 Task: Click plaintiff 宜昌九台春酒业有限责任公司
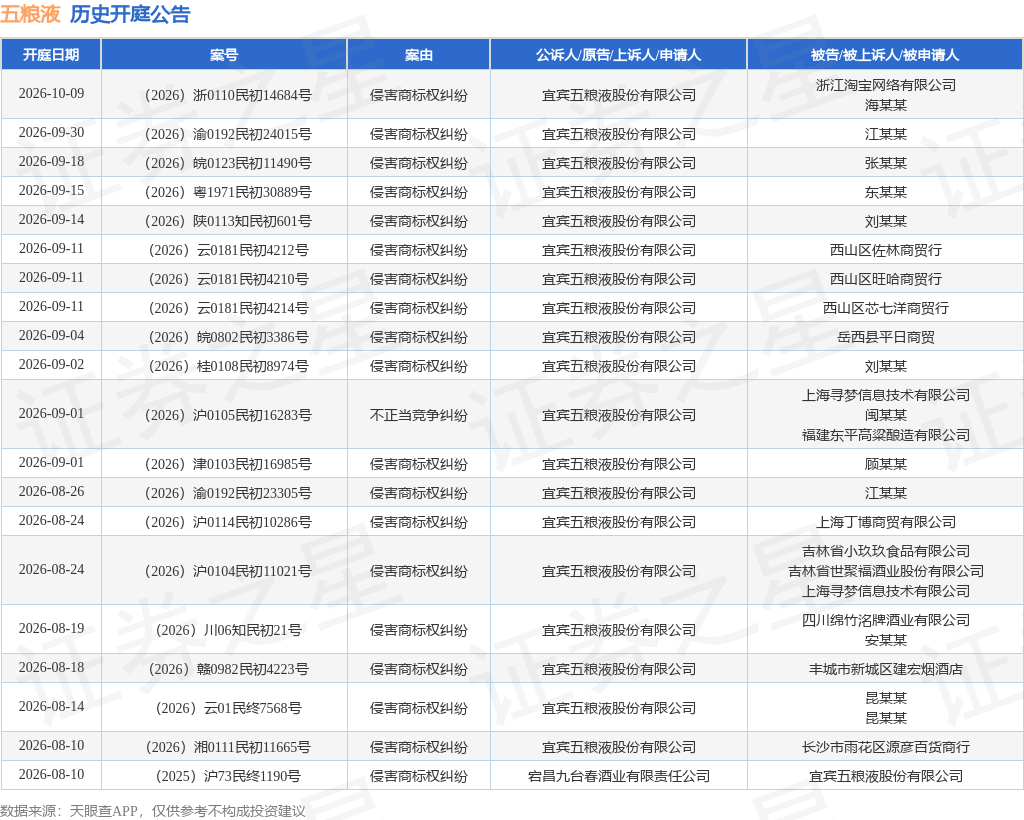click(618, 776)
